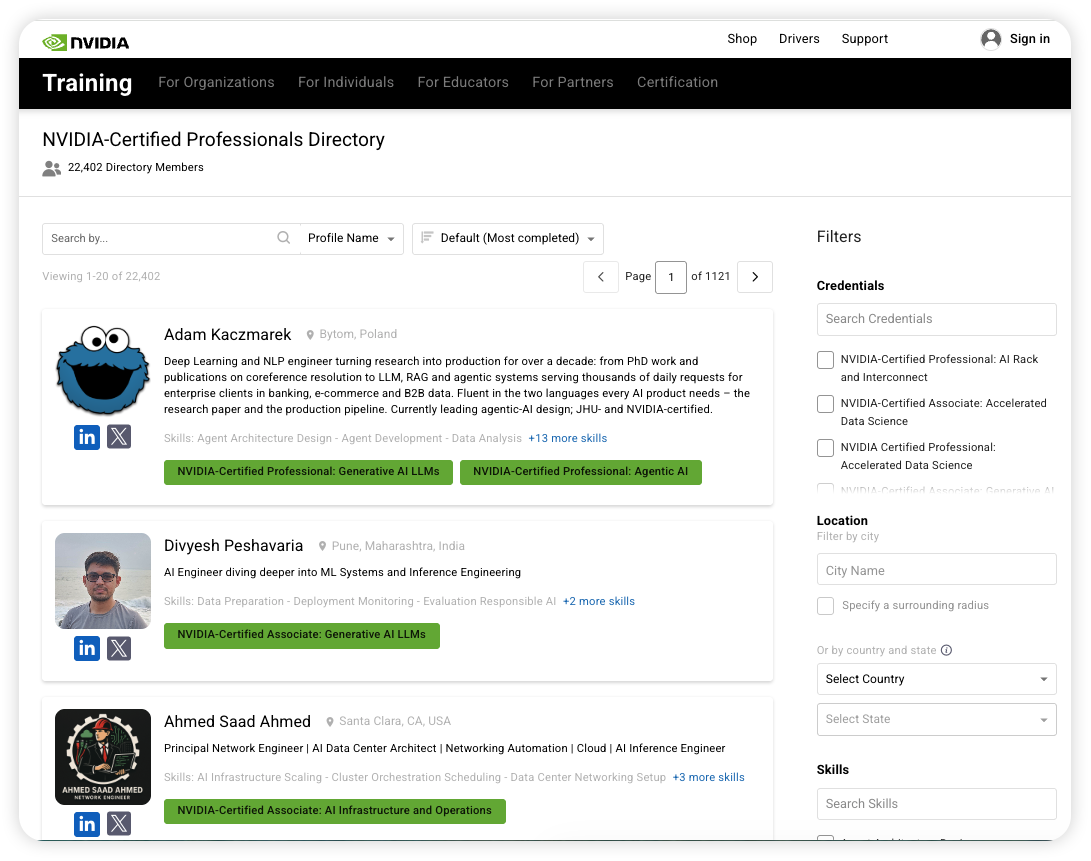Click the info icon beside country and state

point(946,650)
